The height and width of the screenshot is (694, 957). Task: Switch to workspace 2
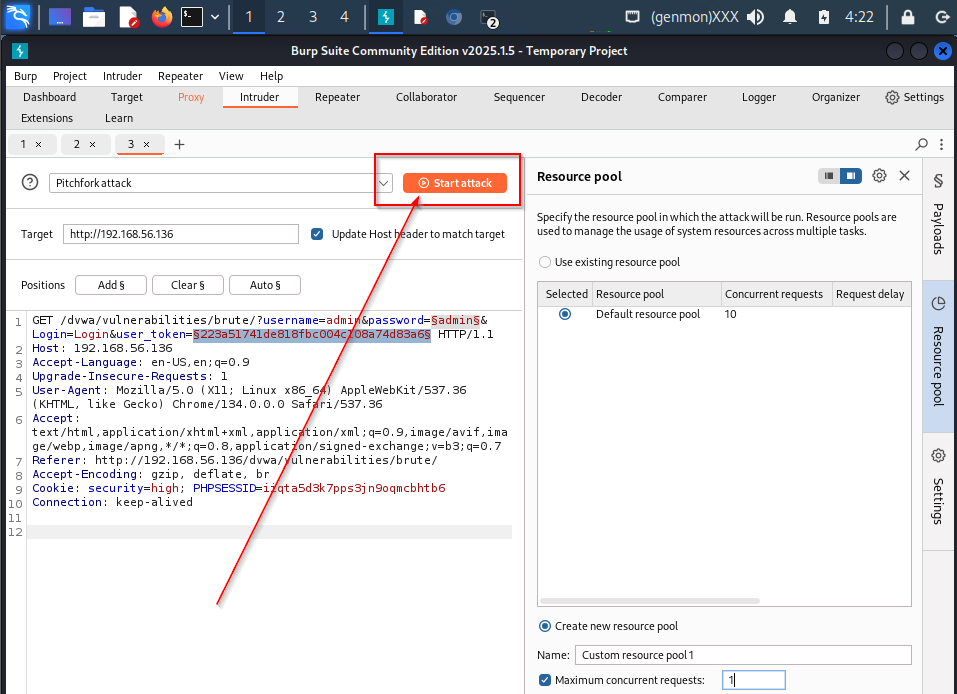pyautogui.click(x=281, y=16)
